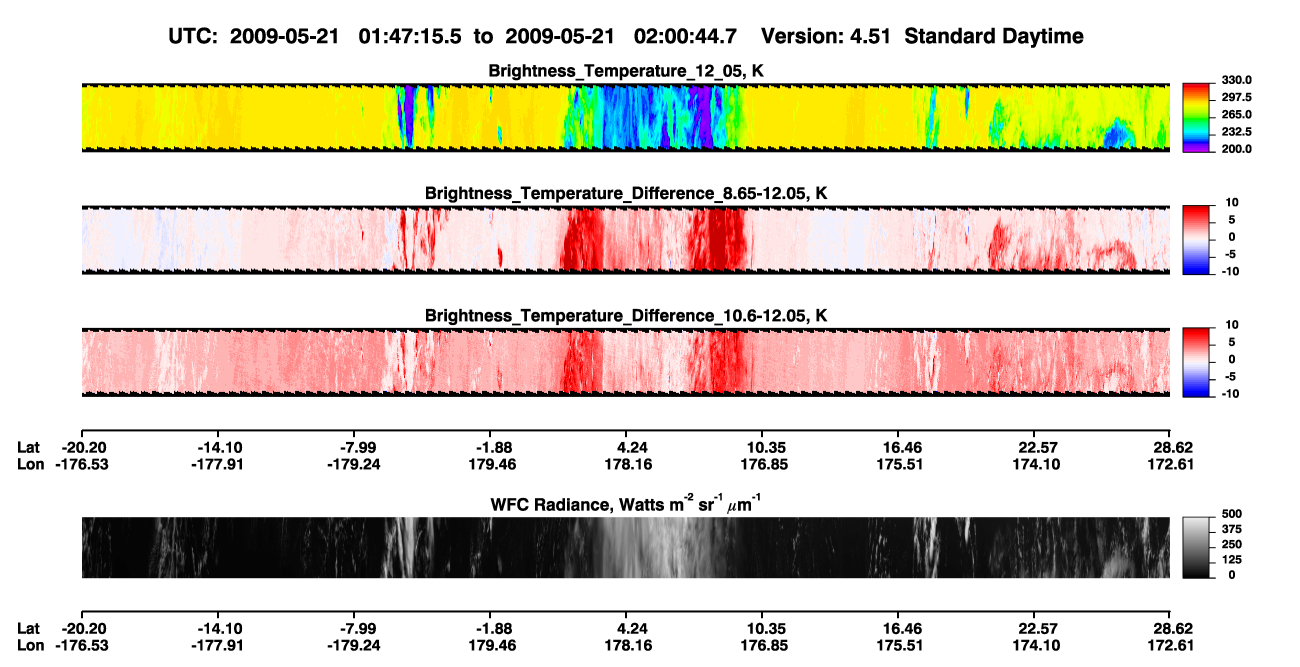1300x667 pixels.
Task: Click 'Lat' label on axis below WFC Radiance strip
Action: coord(29,628)
